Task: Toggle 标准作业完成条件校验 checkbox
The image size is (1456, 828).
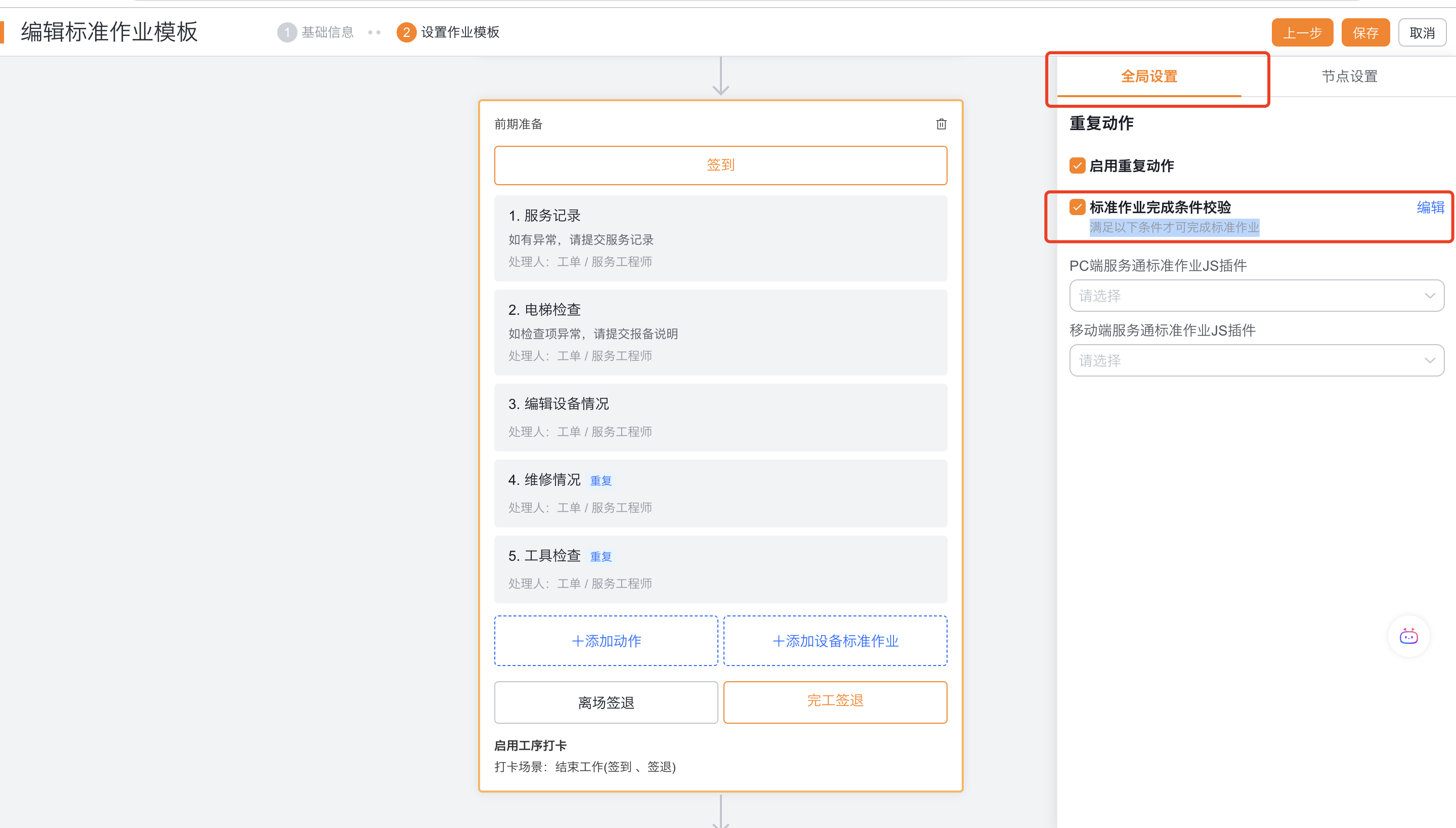Action: 1077,207
